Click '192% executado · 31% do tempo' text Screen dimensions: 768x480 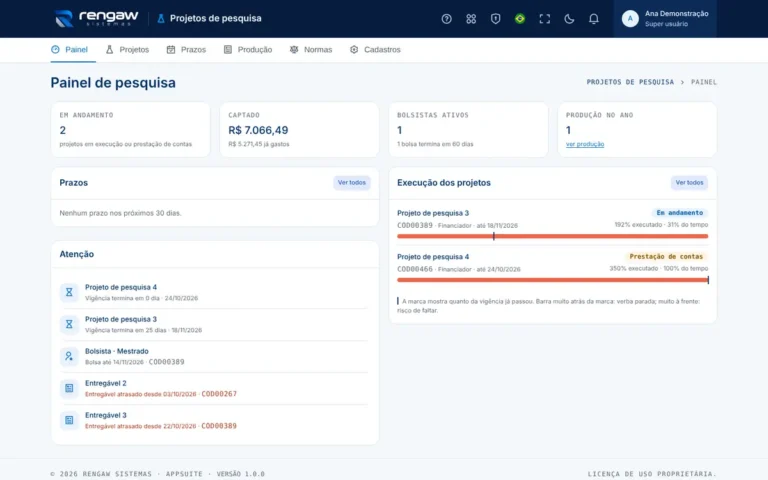[661, 225]
